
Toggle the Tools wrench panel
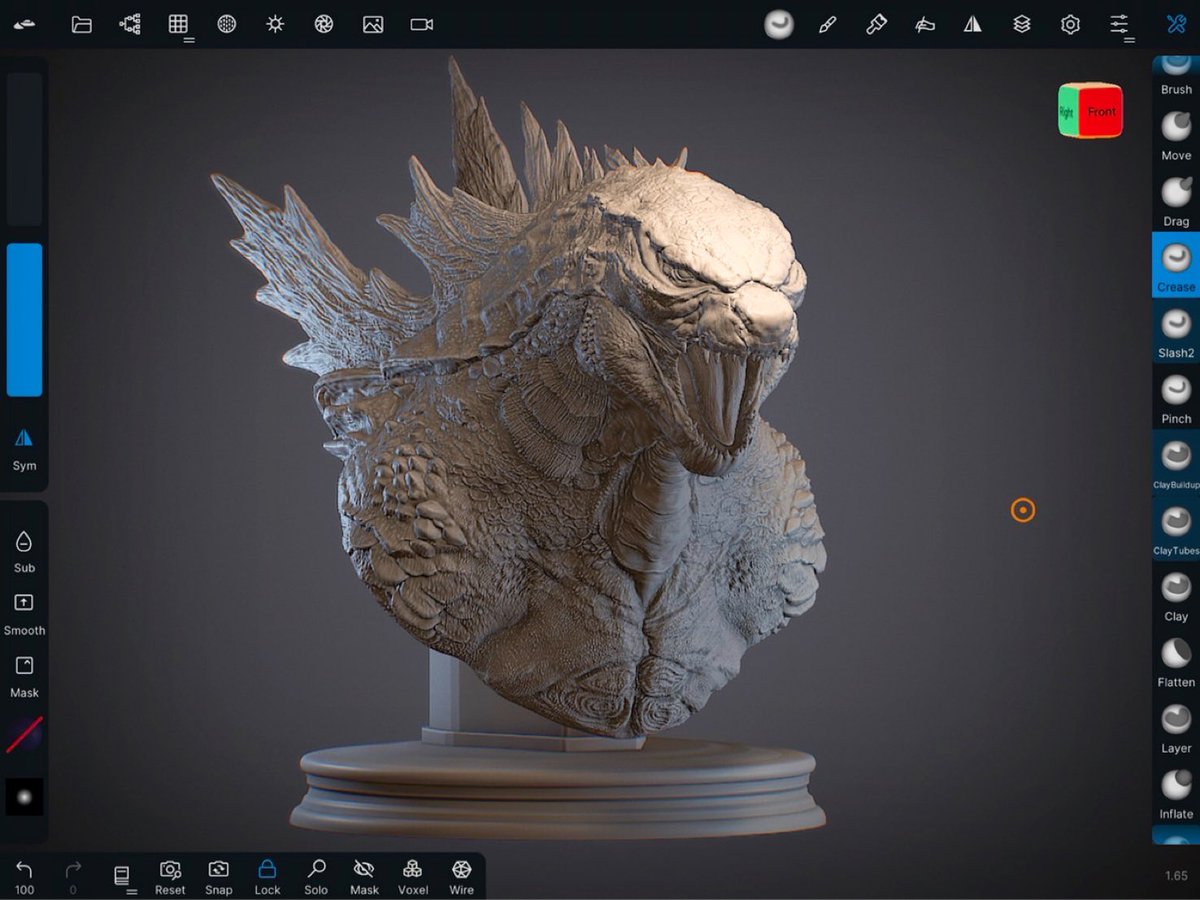click(x=1176, y=24)
